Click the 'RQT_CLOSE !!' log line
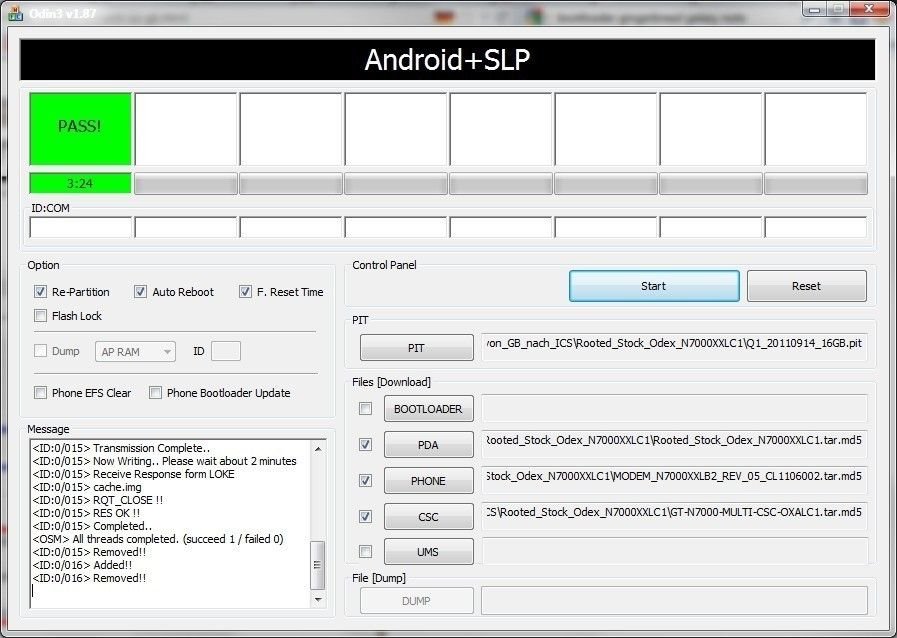897x638 pixels. pos(98,500)
